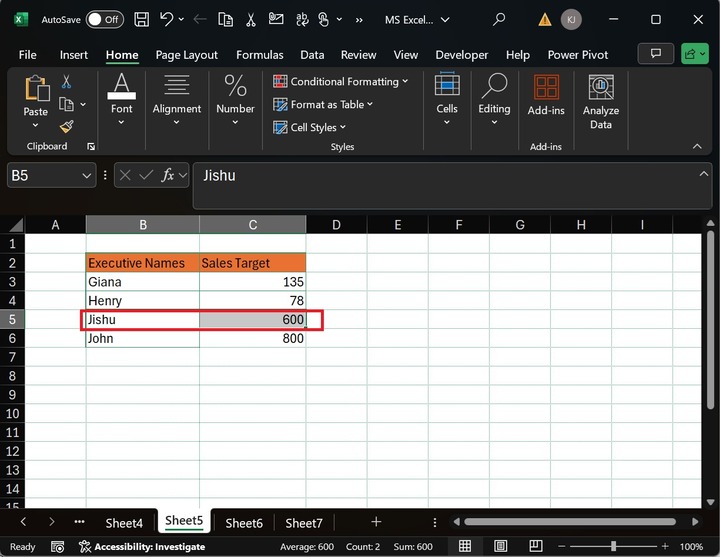This screenshot has height=557, width=720.
Task: Select the cell containing John
Action: point(142,338)
